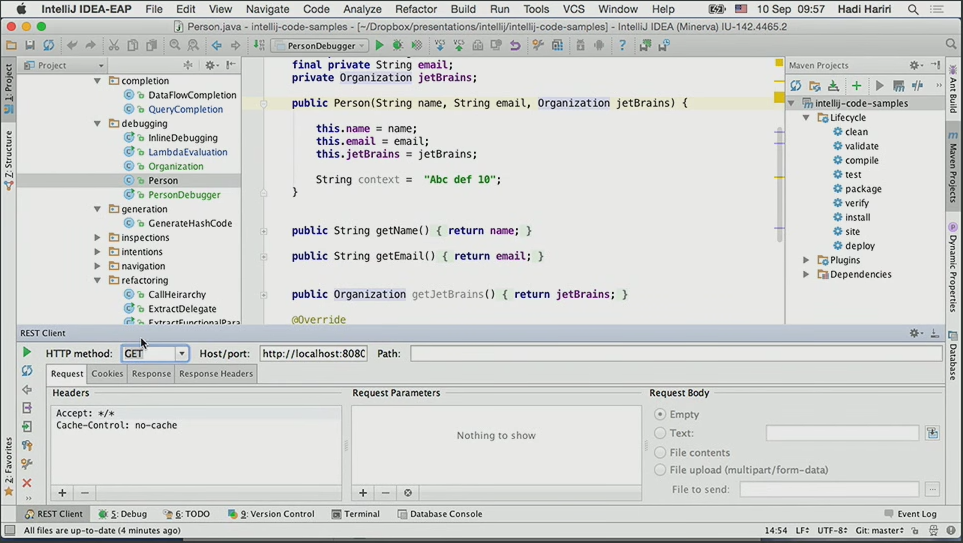This screenshot has height=543, width=963.
Task: Click the VCS revert rollback icon
Action: click(x=515, y=45)
